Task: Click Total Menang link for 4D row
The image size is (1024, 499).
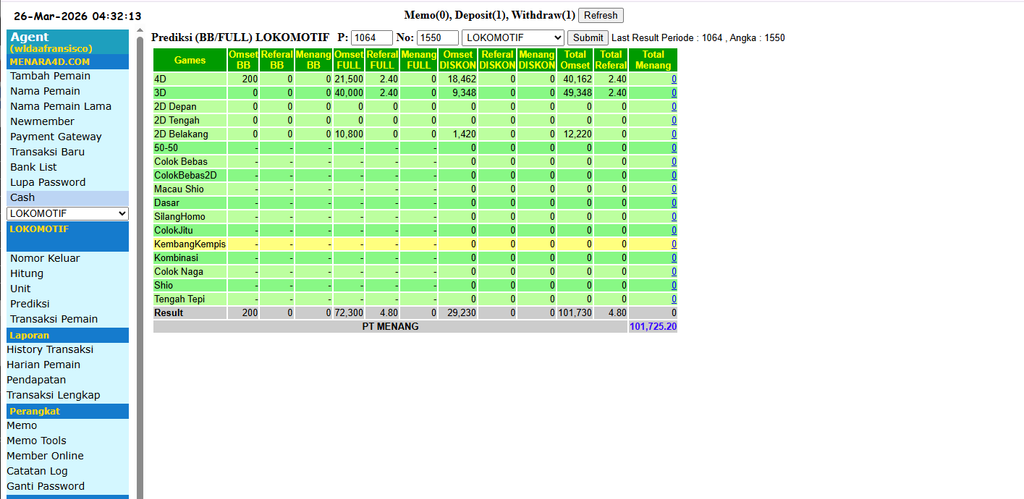Action: click(674, 79)
